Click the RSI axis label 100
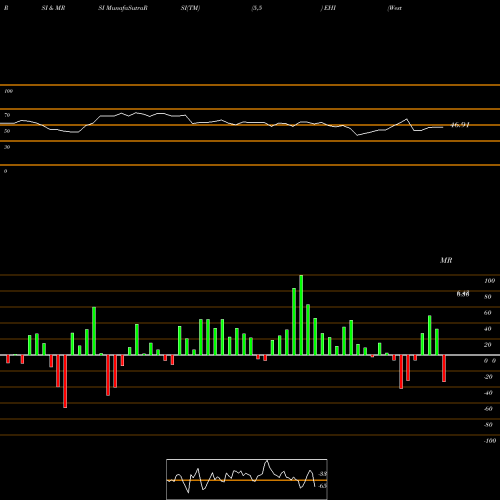Screen dimensions: 500x500 click(x=8, y=91)
